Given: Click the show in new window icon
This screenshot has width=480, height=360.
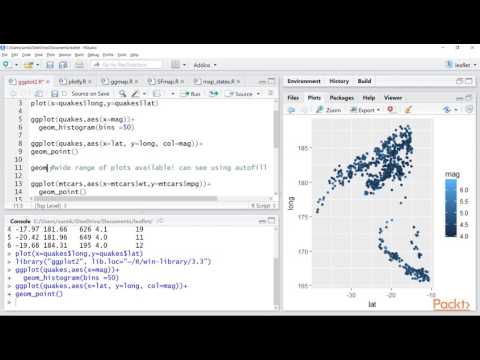Looking at the screenshot, I should coord(39,94).
